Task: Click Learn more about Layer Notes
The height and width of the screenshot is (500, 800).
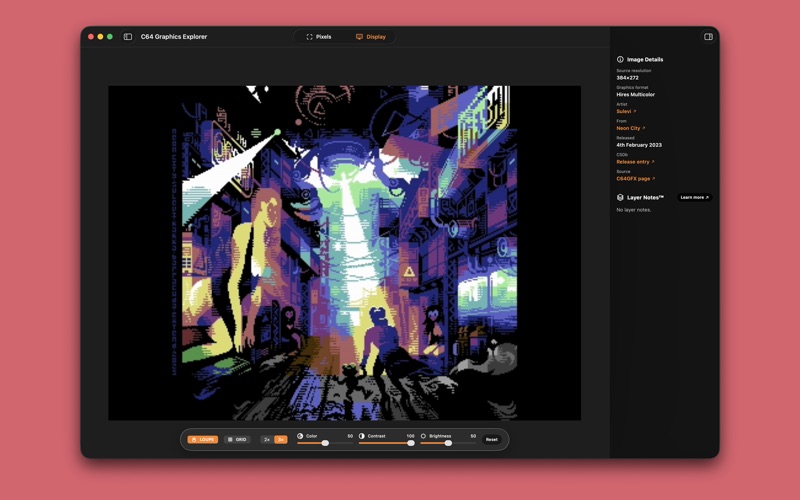Action: (694, 197)
